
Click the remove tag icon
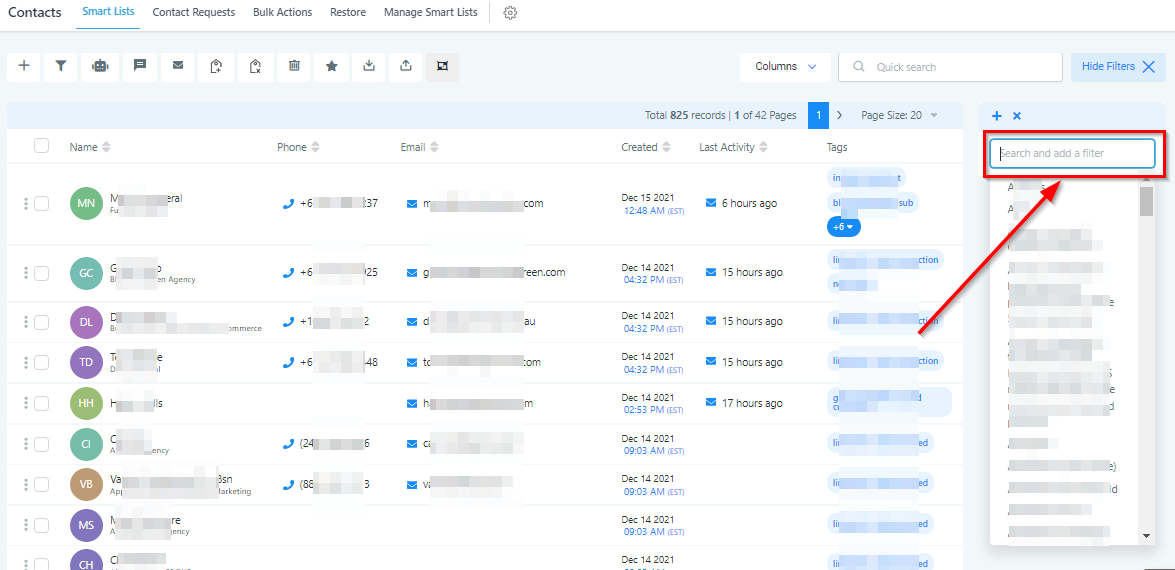click(x=255, y=66)
